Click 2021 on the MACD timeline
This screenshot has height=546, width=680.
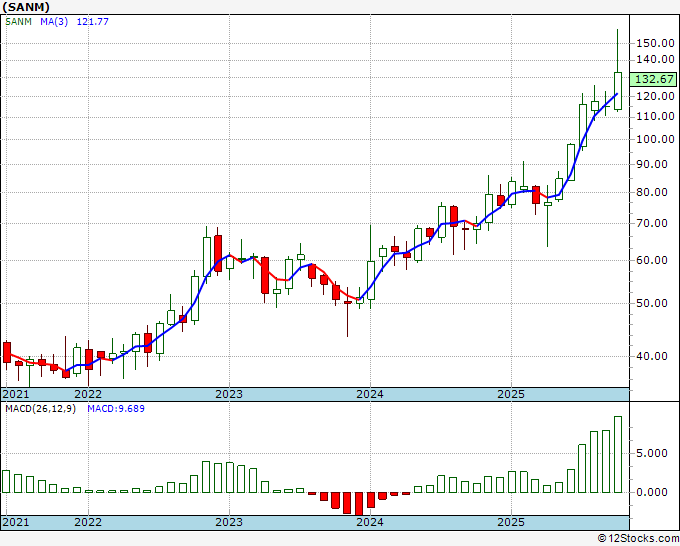click(x=16, y=522)
